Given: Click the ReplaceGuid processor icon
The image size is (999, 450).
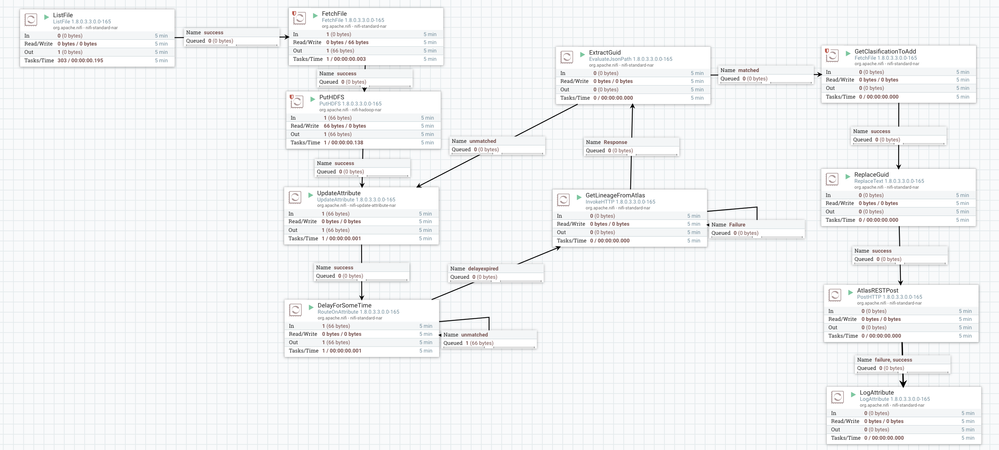Looking at the screenshot, I should coord(831,179).
